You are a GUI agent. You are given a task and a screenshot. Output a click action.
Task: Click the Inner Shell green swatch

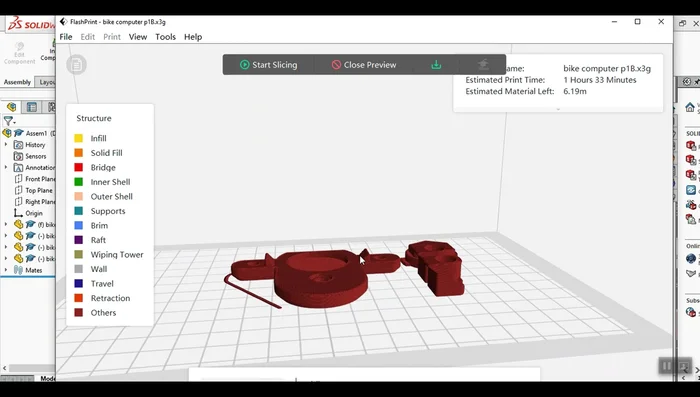[79, 182]
